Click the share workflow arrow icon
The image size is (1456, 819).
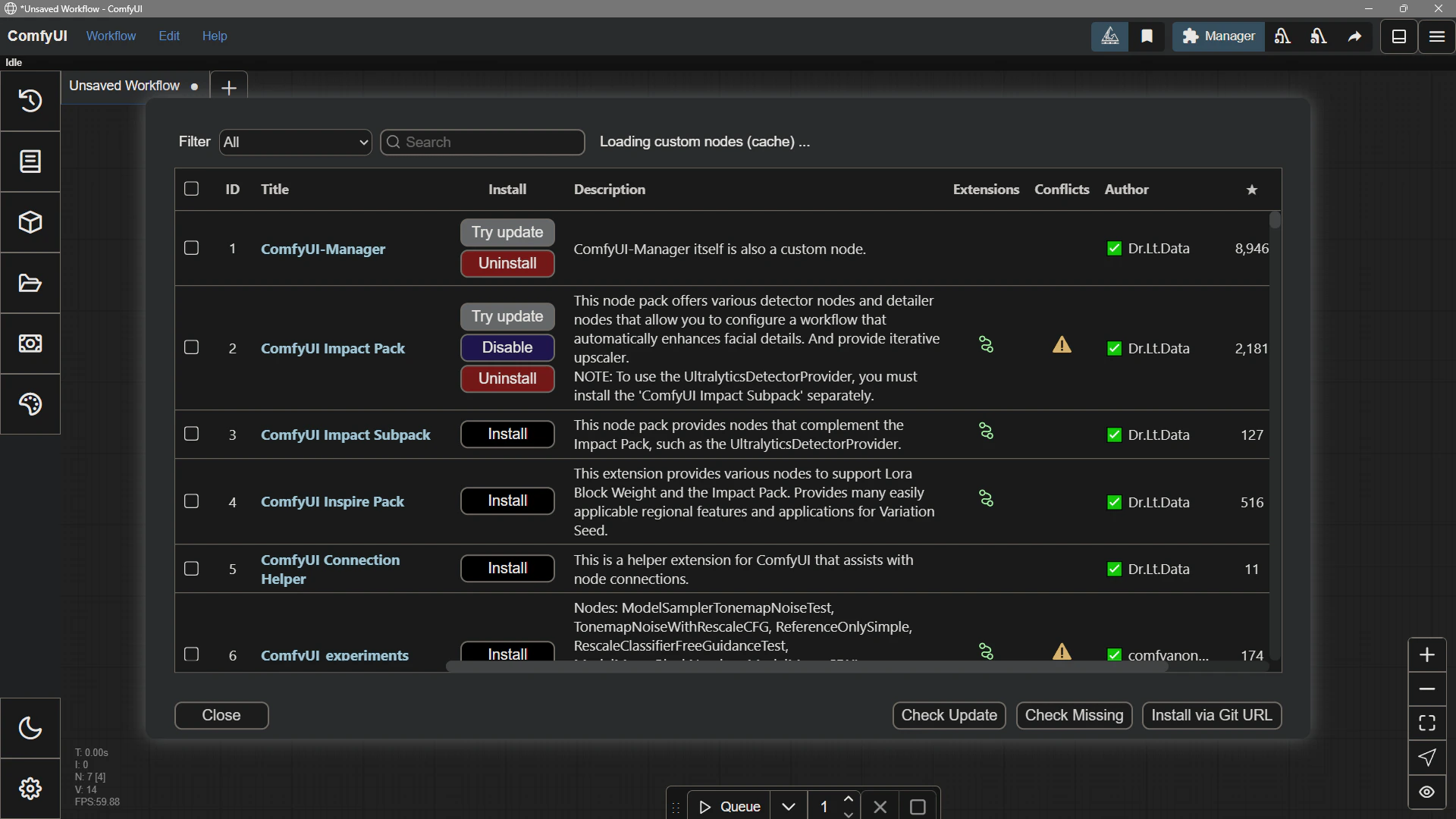[1354, 36]
